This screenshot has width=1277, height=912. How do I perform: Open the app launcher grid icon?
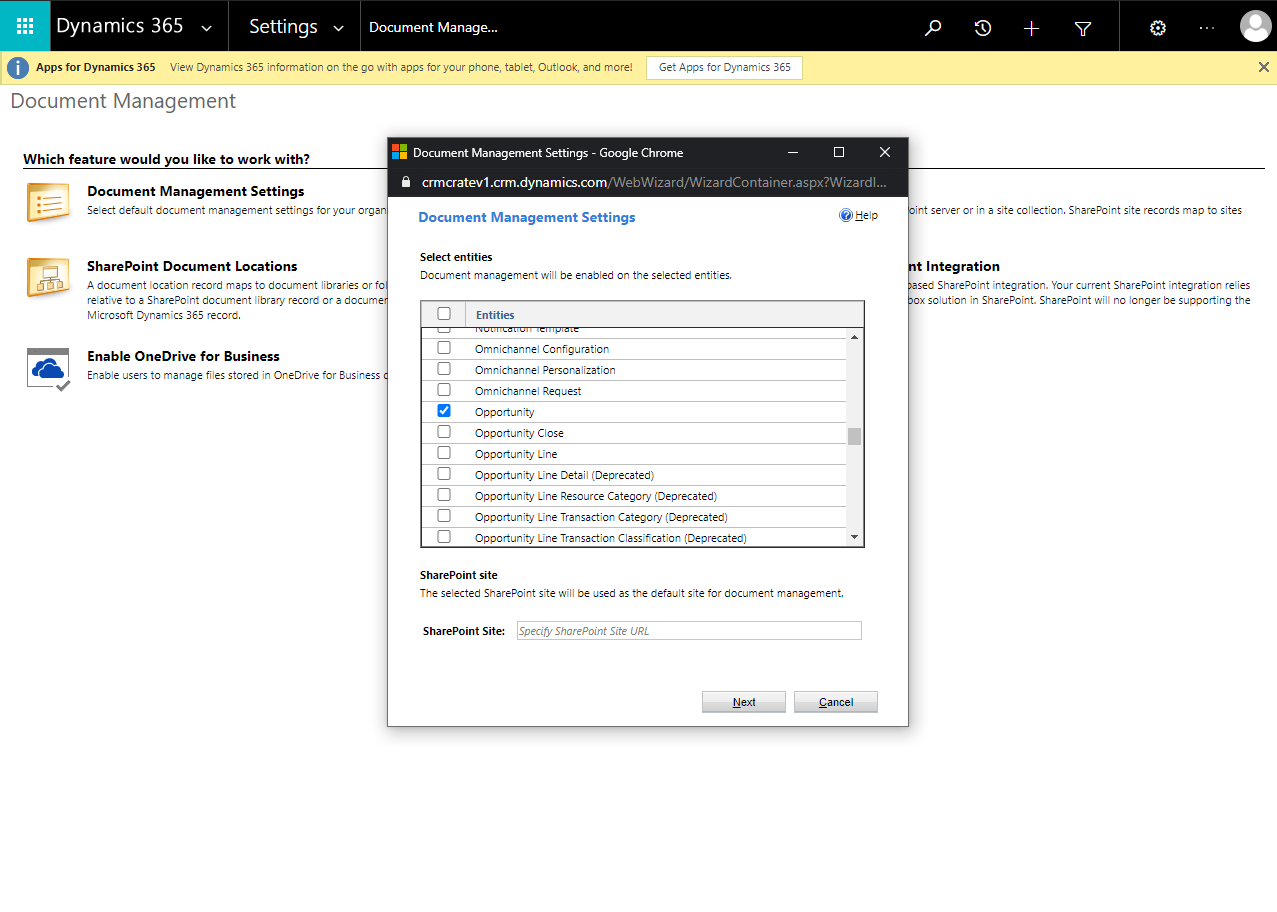(24, 26)
